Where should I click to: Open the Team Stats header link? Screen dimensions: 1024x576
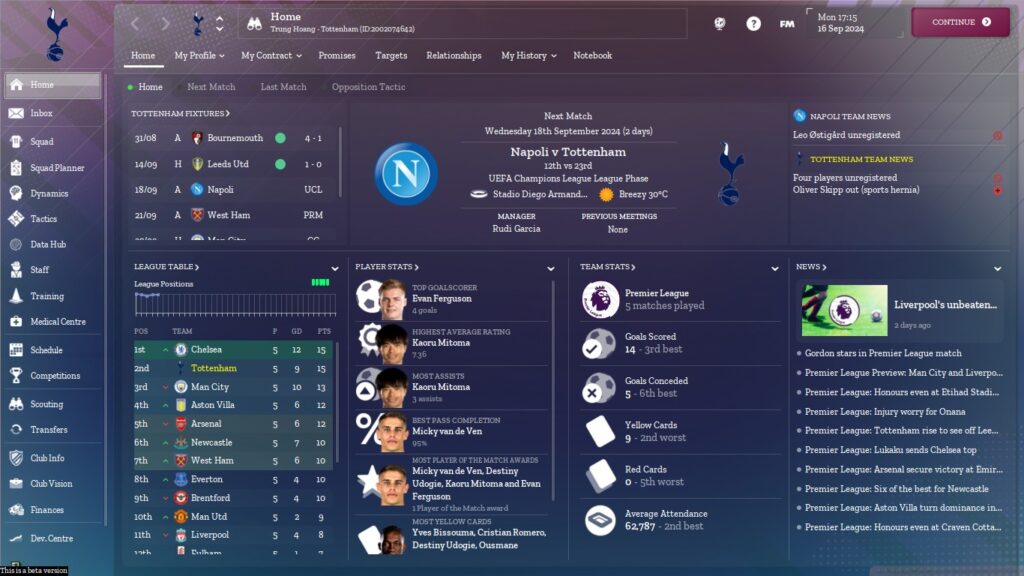607,267
